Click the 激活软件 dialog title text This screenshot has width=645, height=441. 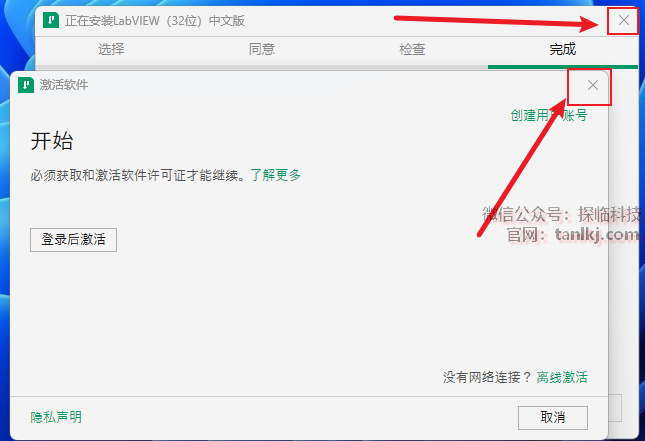tap(64, 85)
